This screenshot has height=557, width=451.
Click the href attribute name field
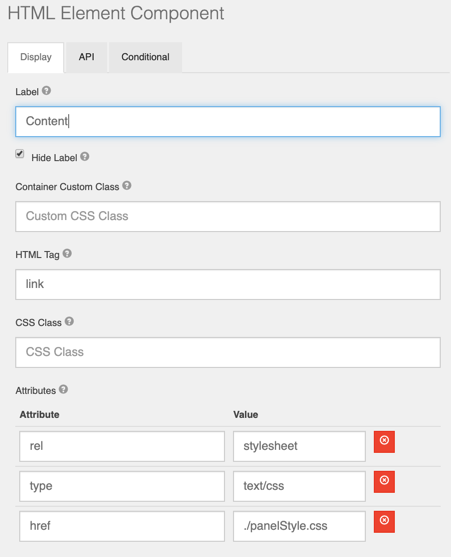tap(122, 526)
